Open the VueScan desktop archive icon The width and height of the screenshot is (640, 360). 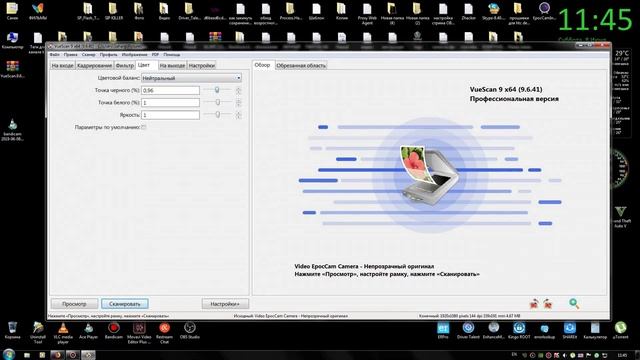[x=12, y=69]
